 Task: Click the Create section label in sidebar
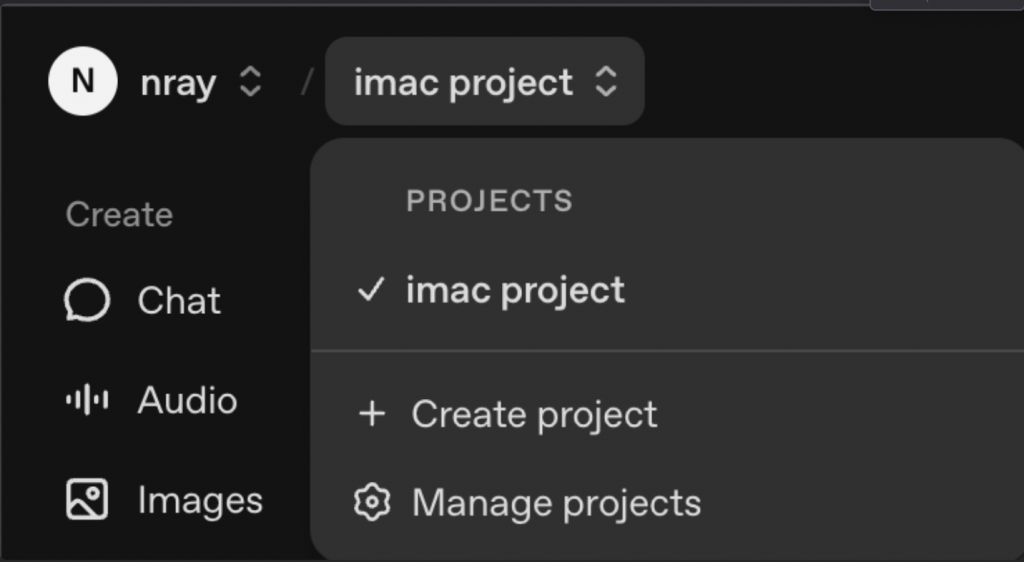pyautogui.click(x=119, y=215)
